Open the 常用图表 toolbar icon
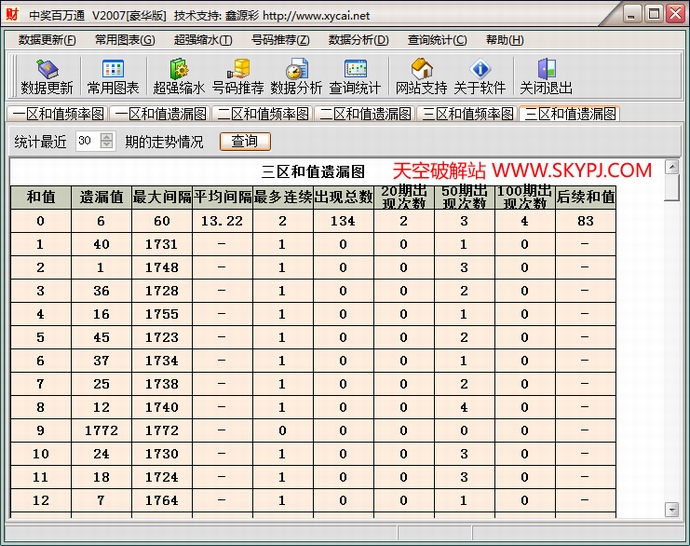This screenshot has height=546, width=690. click(x=113, y=76)
